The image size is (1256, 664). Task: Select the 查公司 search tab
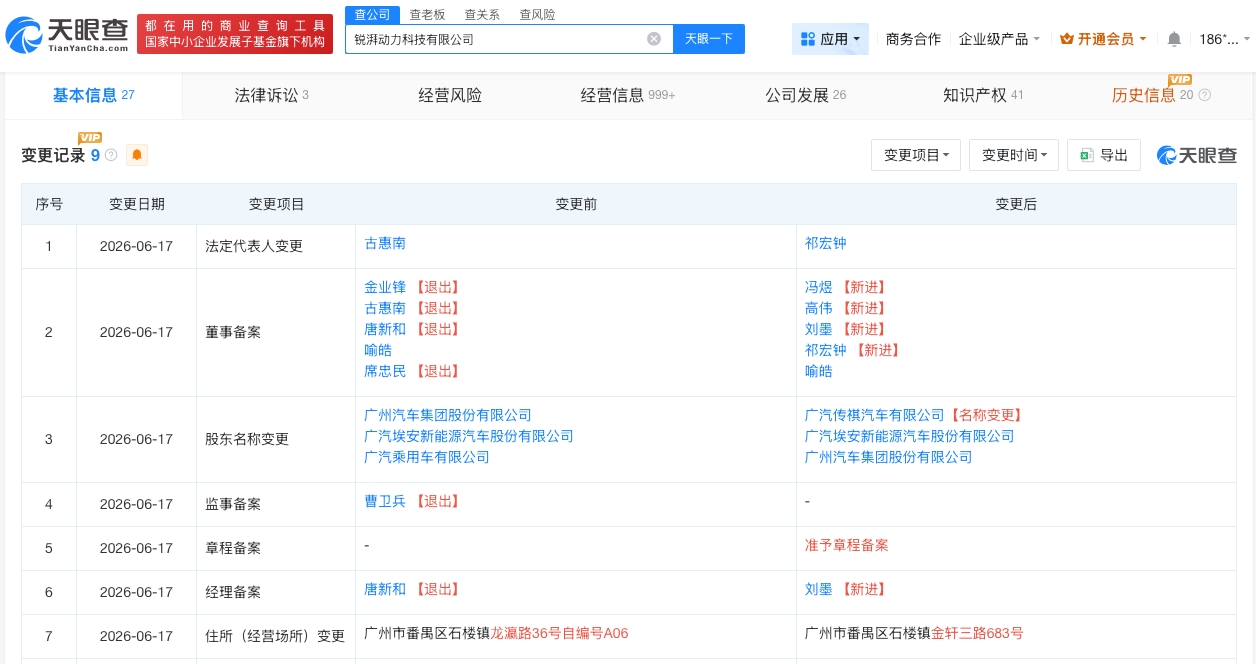pyautogui.click(x=373, y=14)
